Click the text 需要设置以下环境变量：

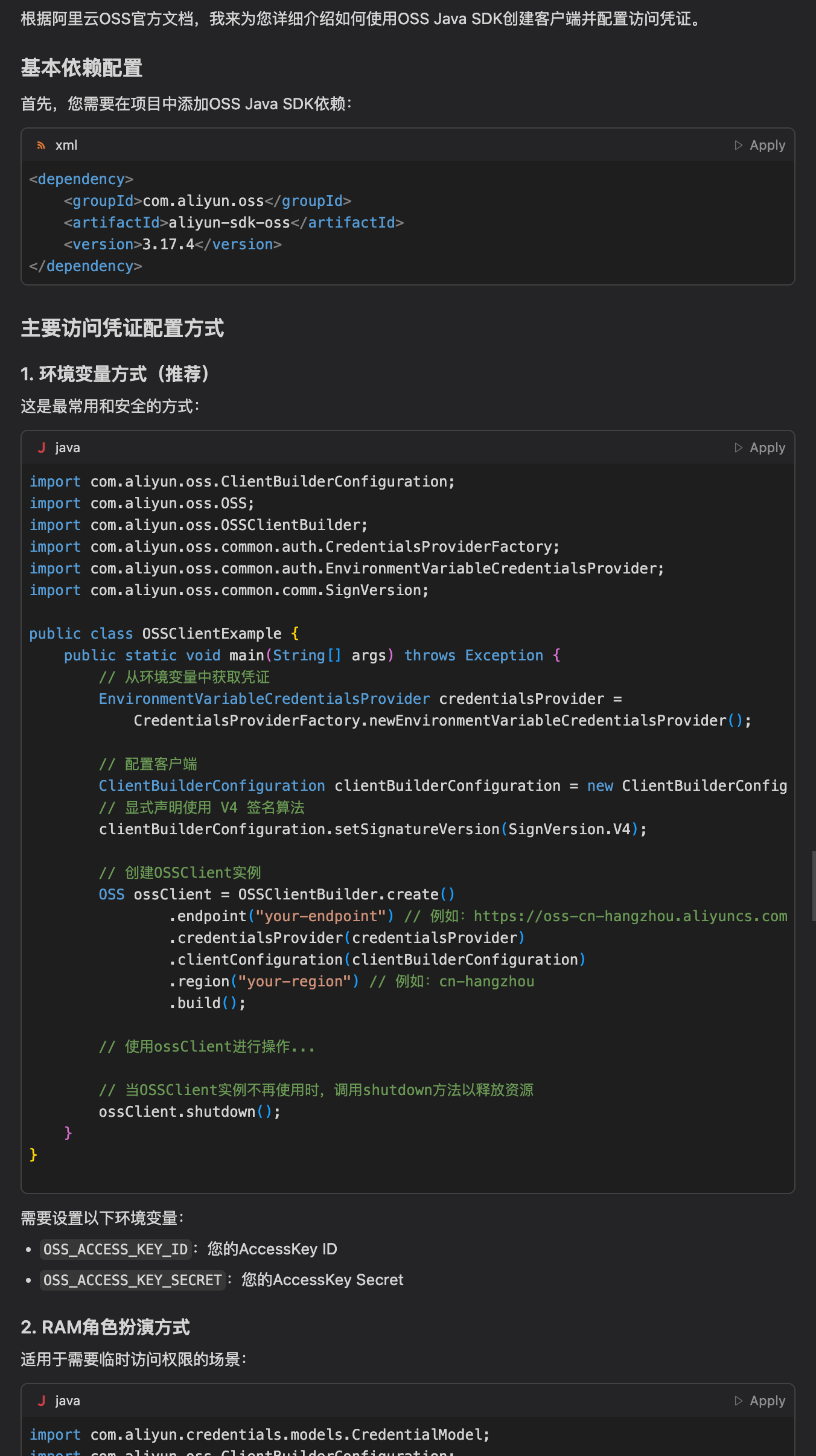point(103,1219)
